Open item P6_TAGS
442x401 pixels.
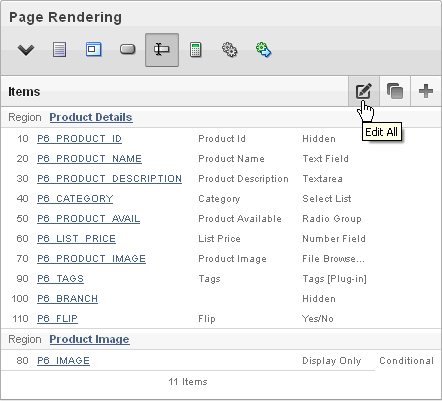click(60, 279)
